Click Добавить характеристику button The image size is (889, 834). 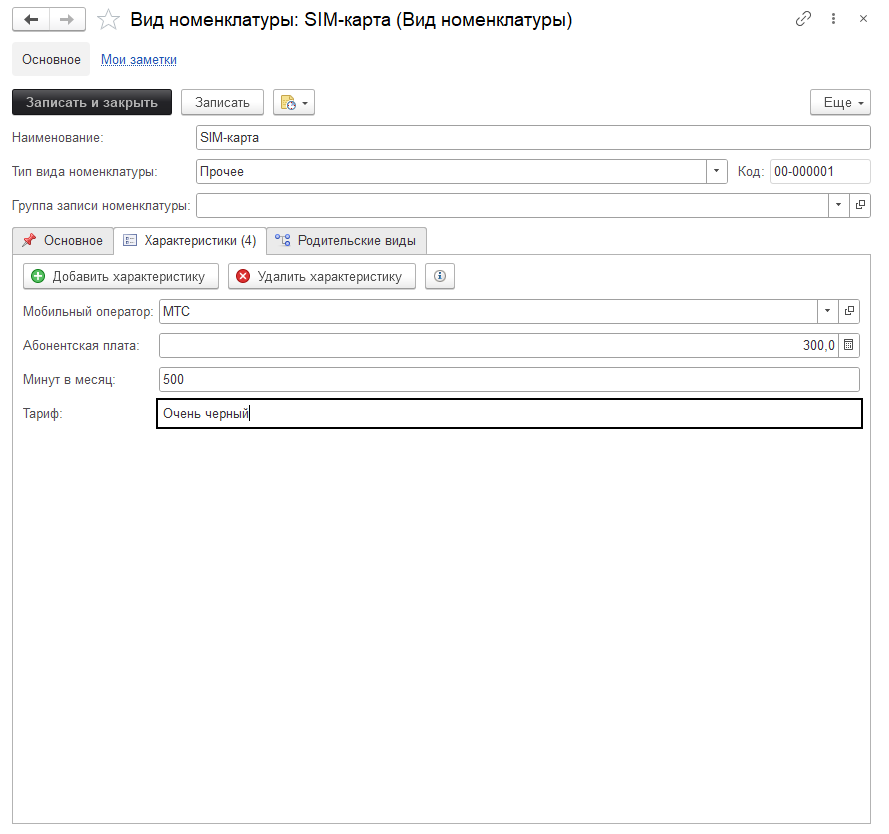click(120, 276)
